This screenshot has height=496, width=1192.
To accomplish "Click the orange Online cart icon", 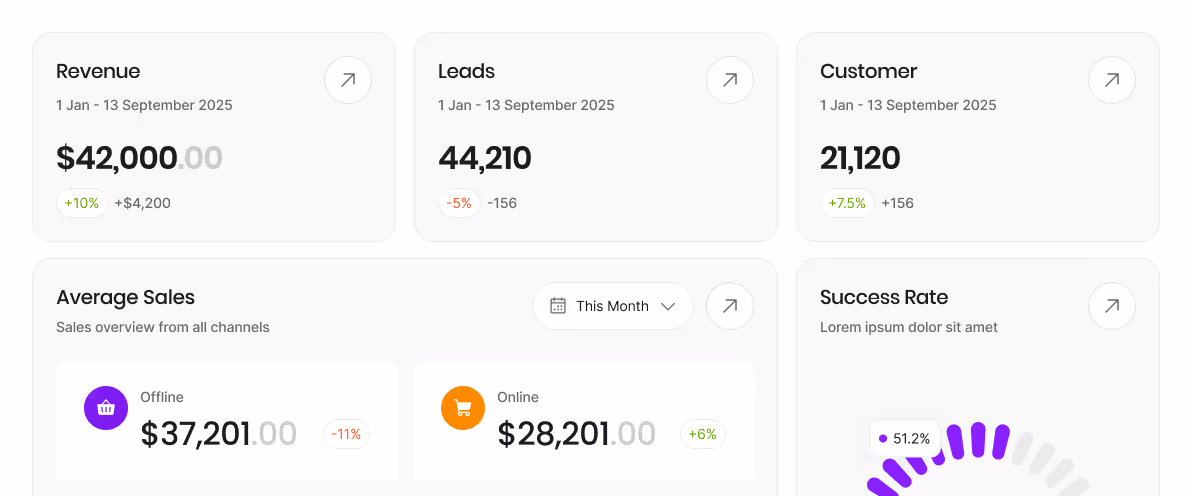I will tap(463, 408).
